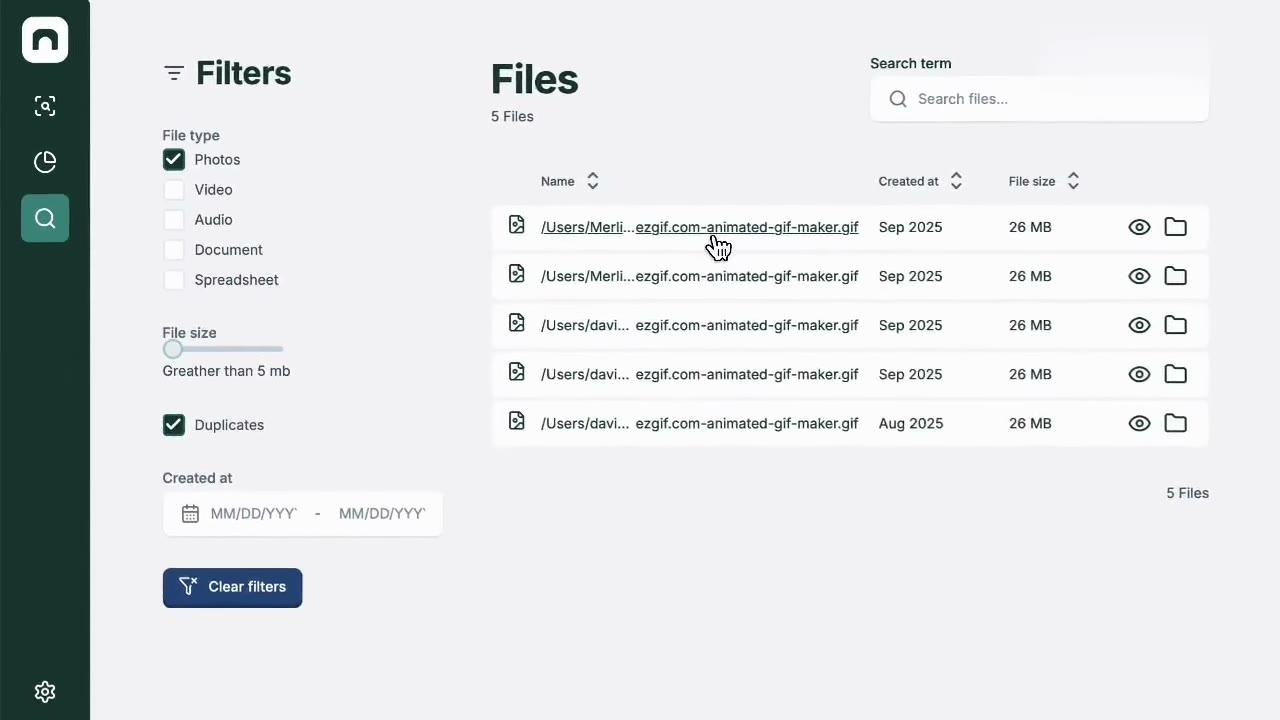
Task: Click the Clear filters button
Action: click(232, 587)
